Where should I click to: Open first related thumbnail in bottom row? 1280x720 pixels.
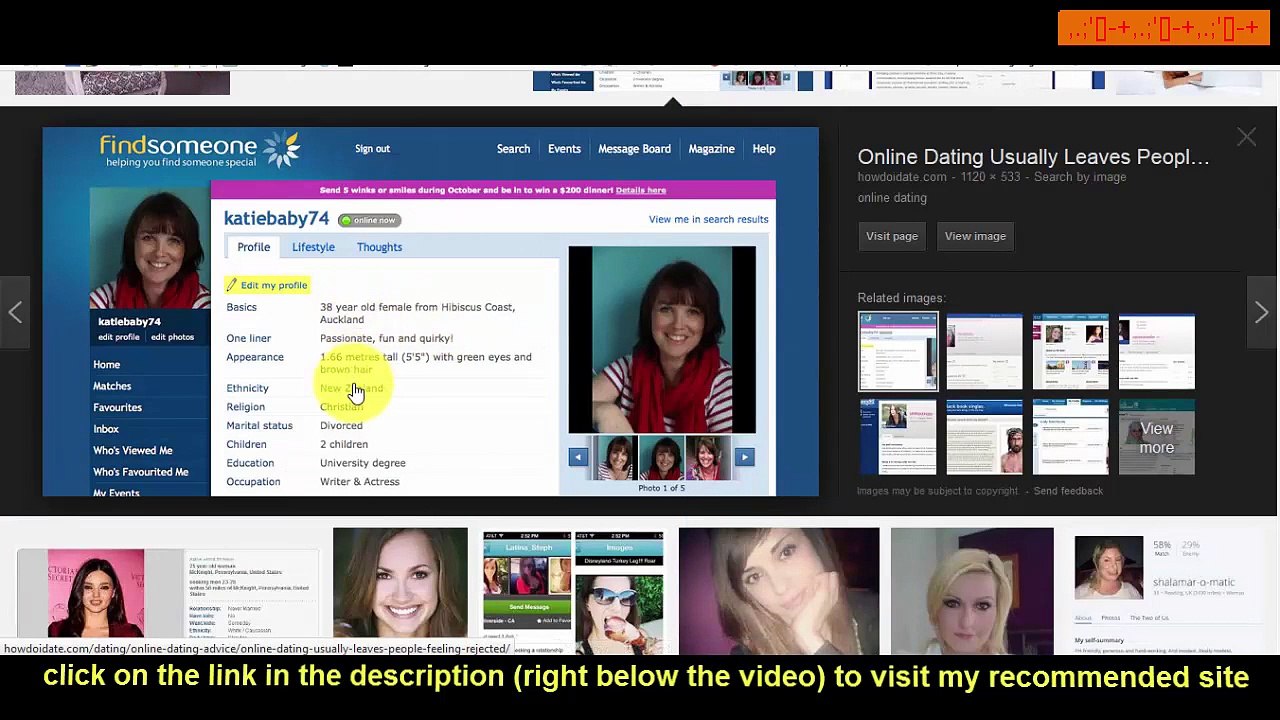(898, 438)
